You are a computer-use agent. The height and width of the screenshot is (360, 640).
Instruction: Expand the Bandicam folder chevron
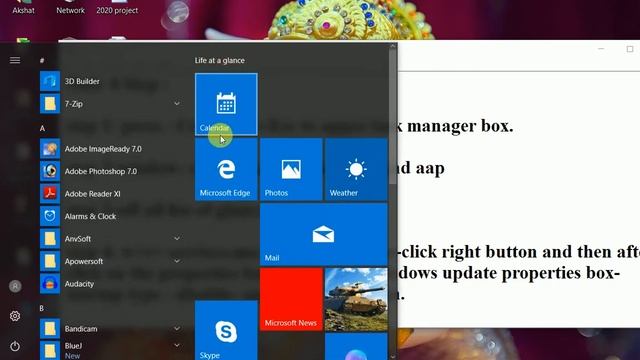(177, 329)
